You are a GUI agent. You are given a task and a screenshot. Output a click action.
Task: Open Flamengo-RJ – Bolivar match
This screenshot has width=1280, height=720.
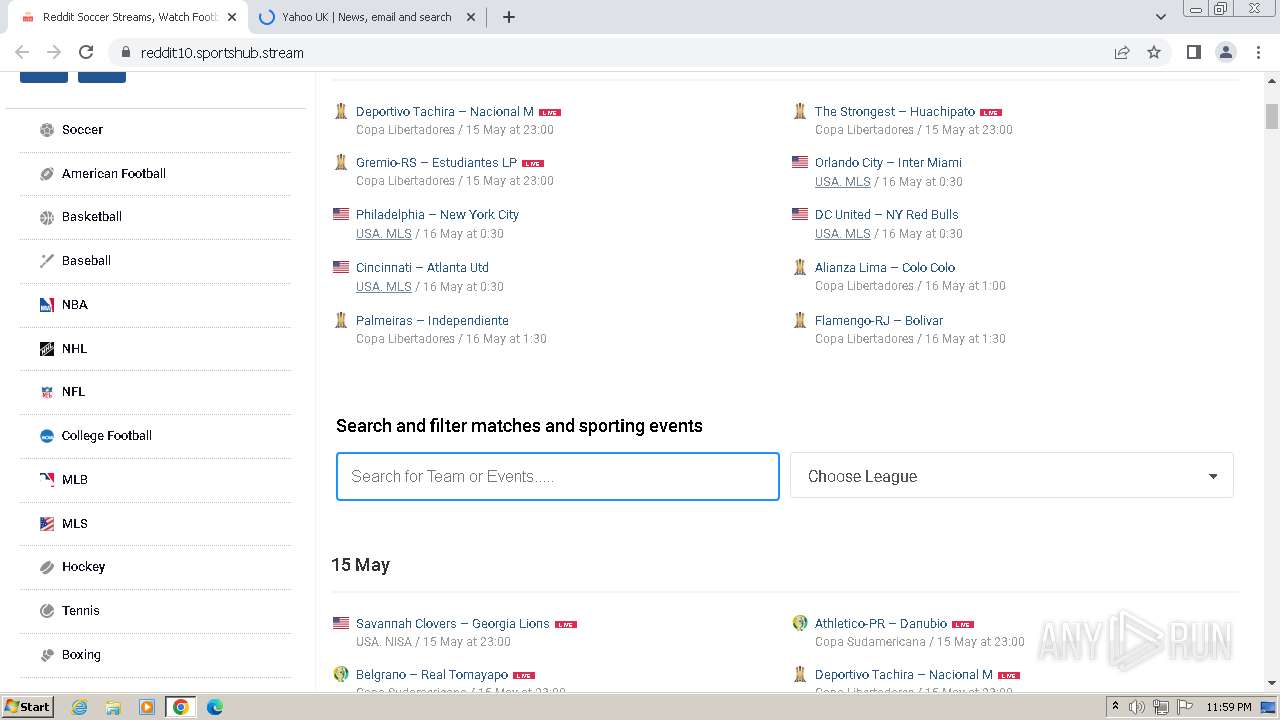879,321
